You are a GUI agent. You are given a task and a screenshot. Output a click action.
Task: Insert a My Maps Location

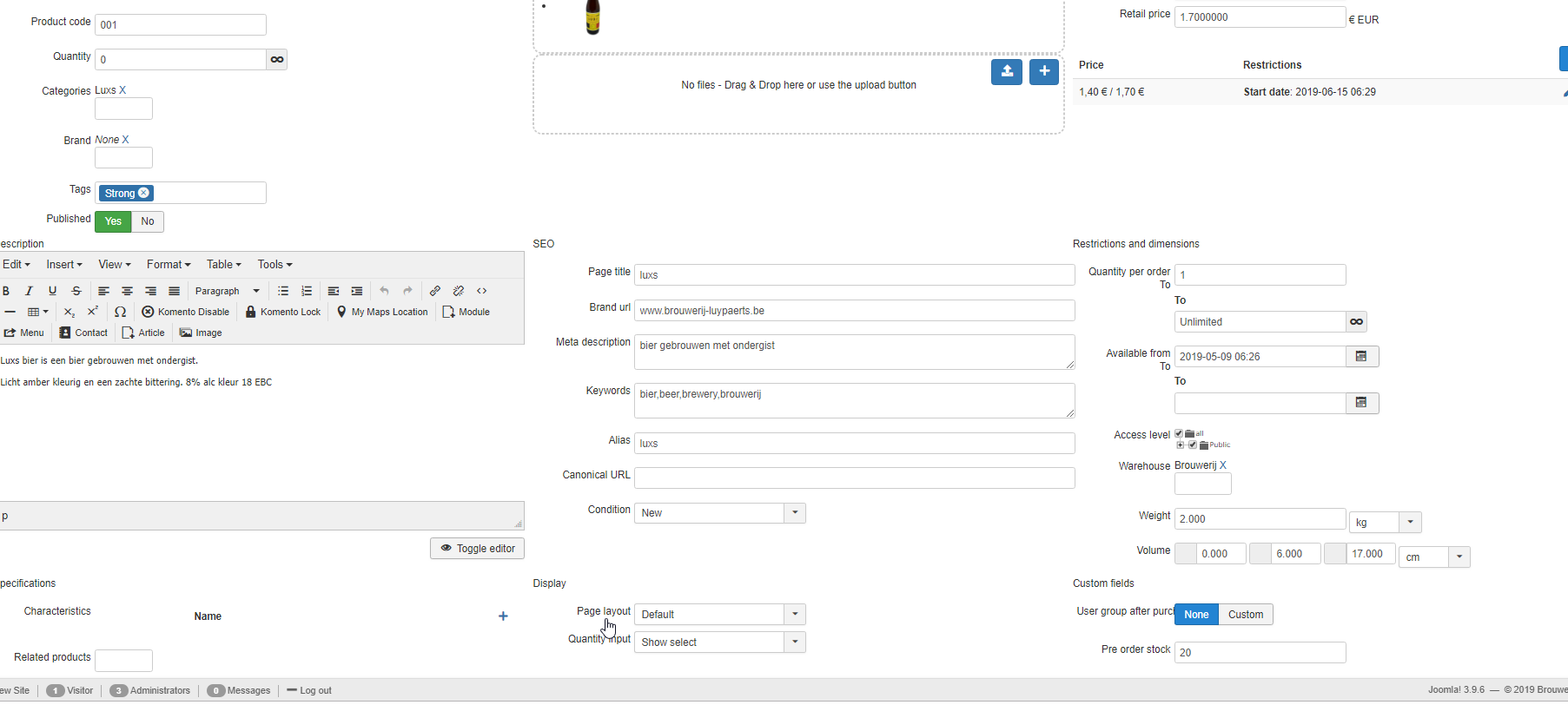point(382,312)
